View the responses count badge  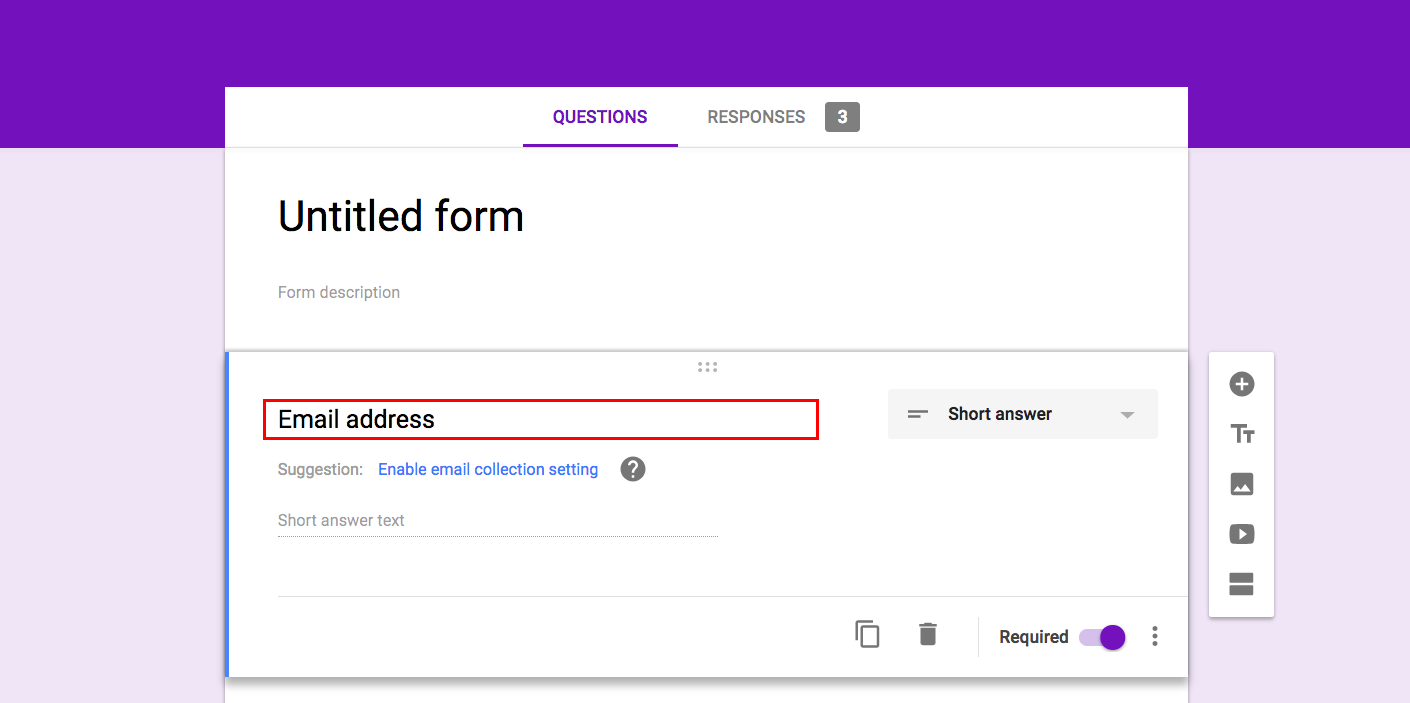[842, 117]
